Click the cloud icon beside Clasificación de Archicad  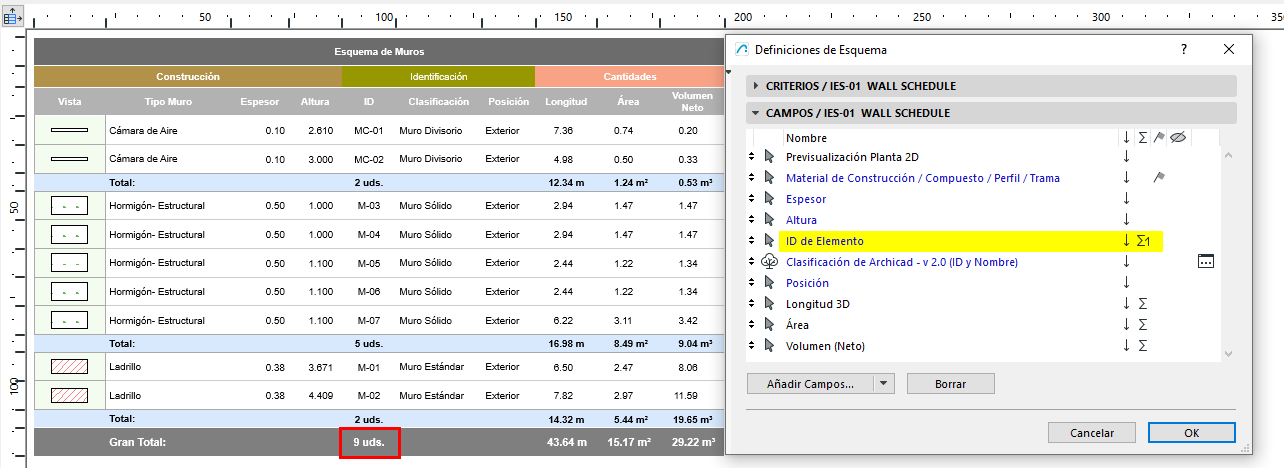[x=769, y=262]
